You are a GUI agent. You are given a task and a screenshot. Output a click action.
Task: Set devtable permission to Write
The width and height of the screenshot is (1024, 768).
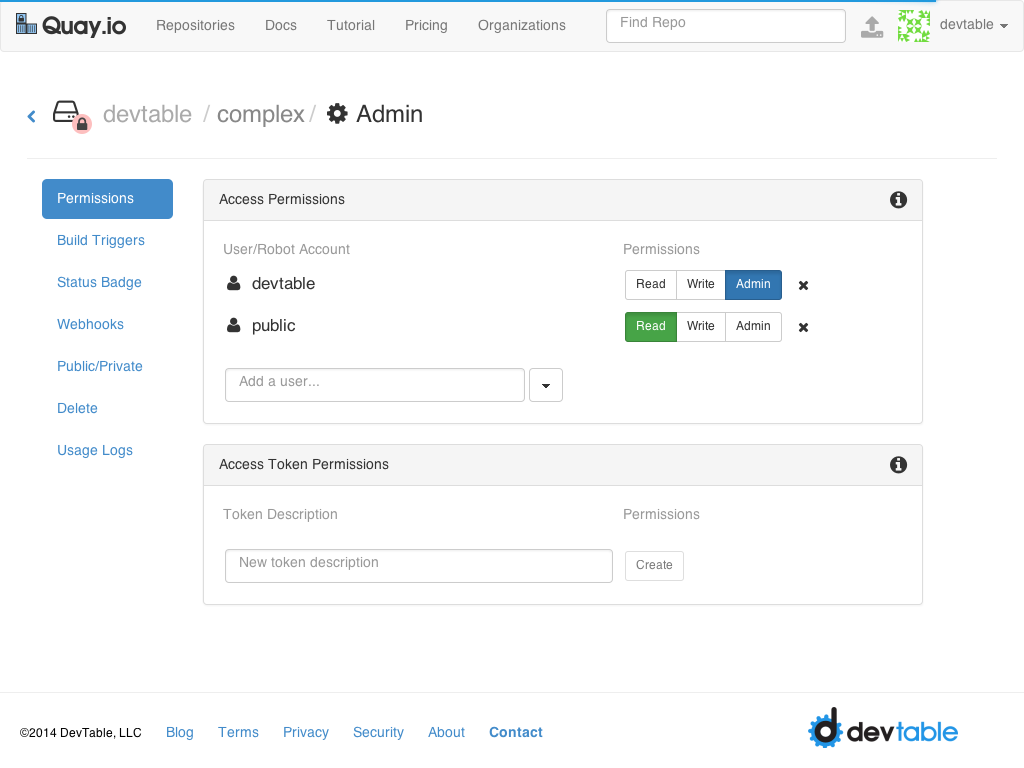coord(701,285)
